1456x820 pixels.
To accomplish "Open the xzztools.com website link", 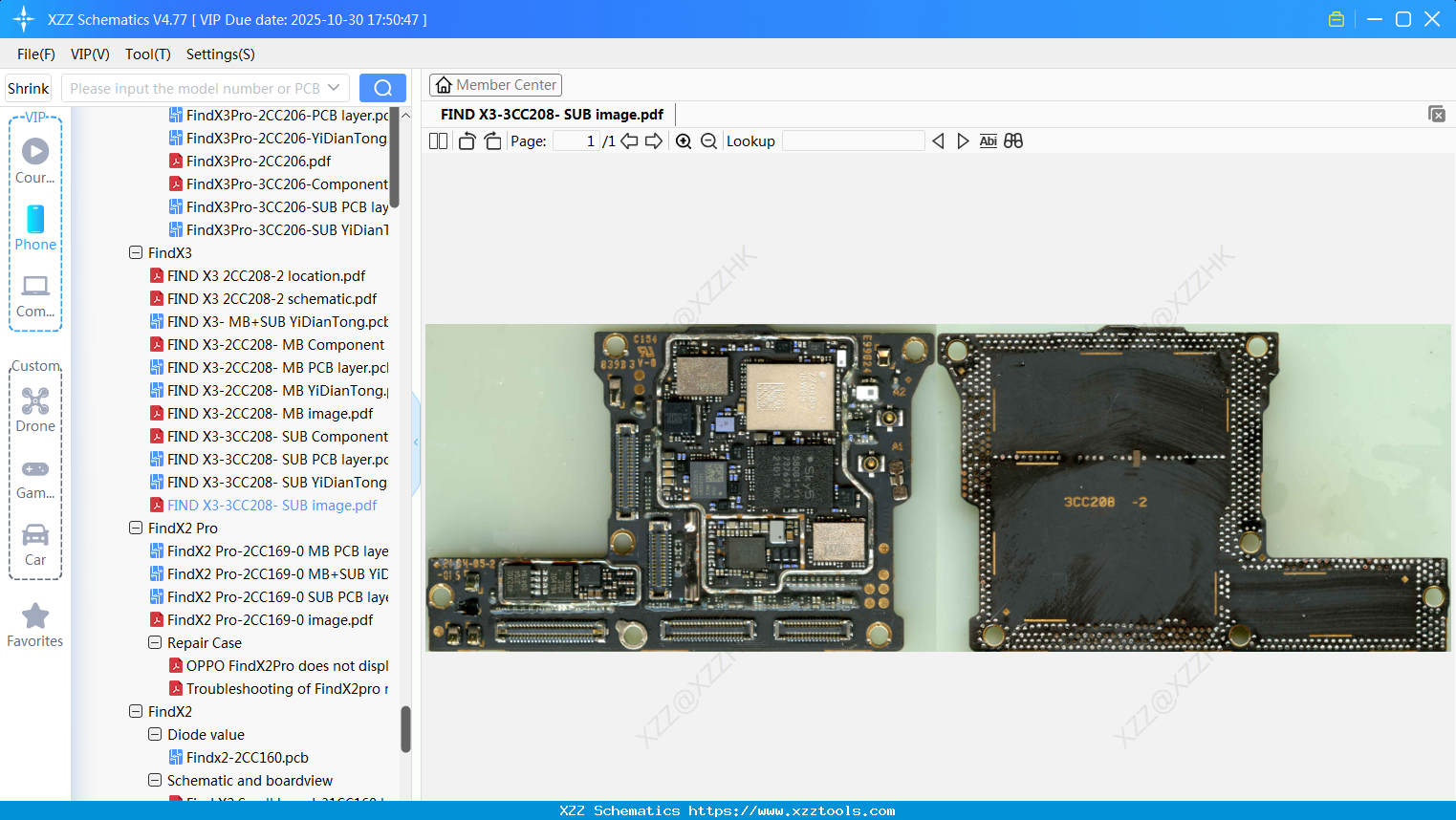I will click(792, 810).
